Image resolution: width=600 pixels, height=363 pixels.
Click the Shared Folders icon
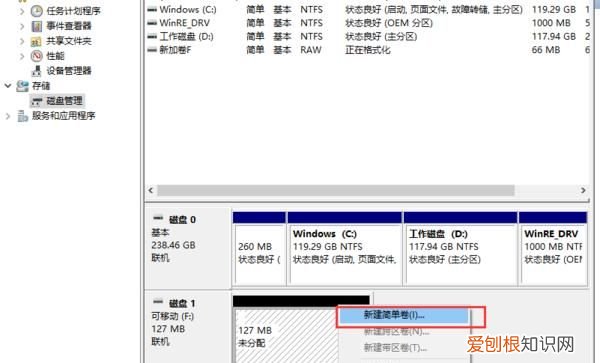pyautogui.click(x=36, y=41)
